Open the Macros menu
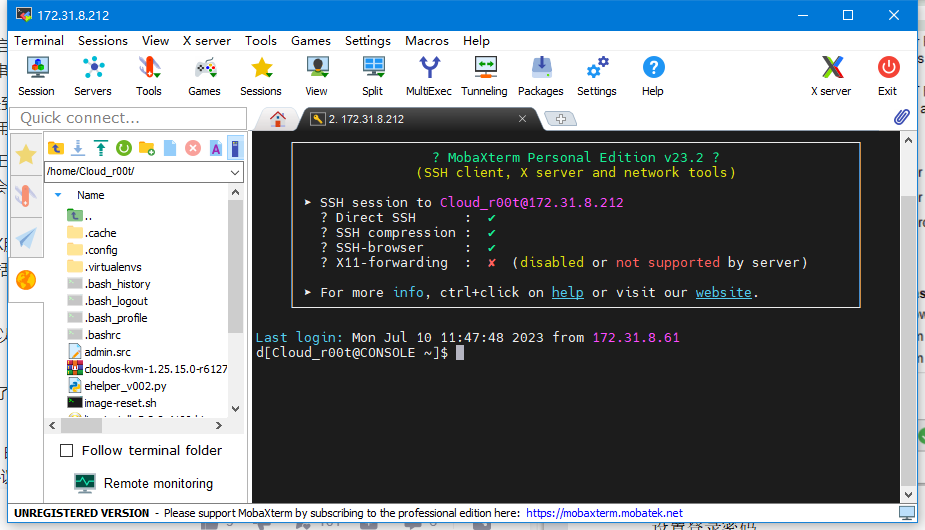Image resolution: width=925 pixels, height=530 pixels. (427, 41)
